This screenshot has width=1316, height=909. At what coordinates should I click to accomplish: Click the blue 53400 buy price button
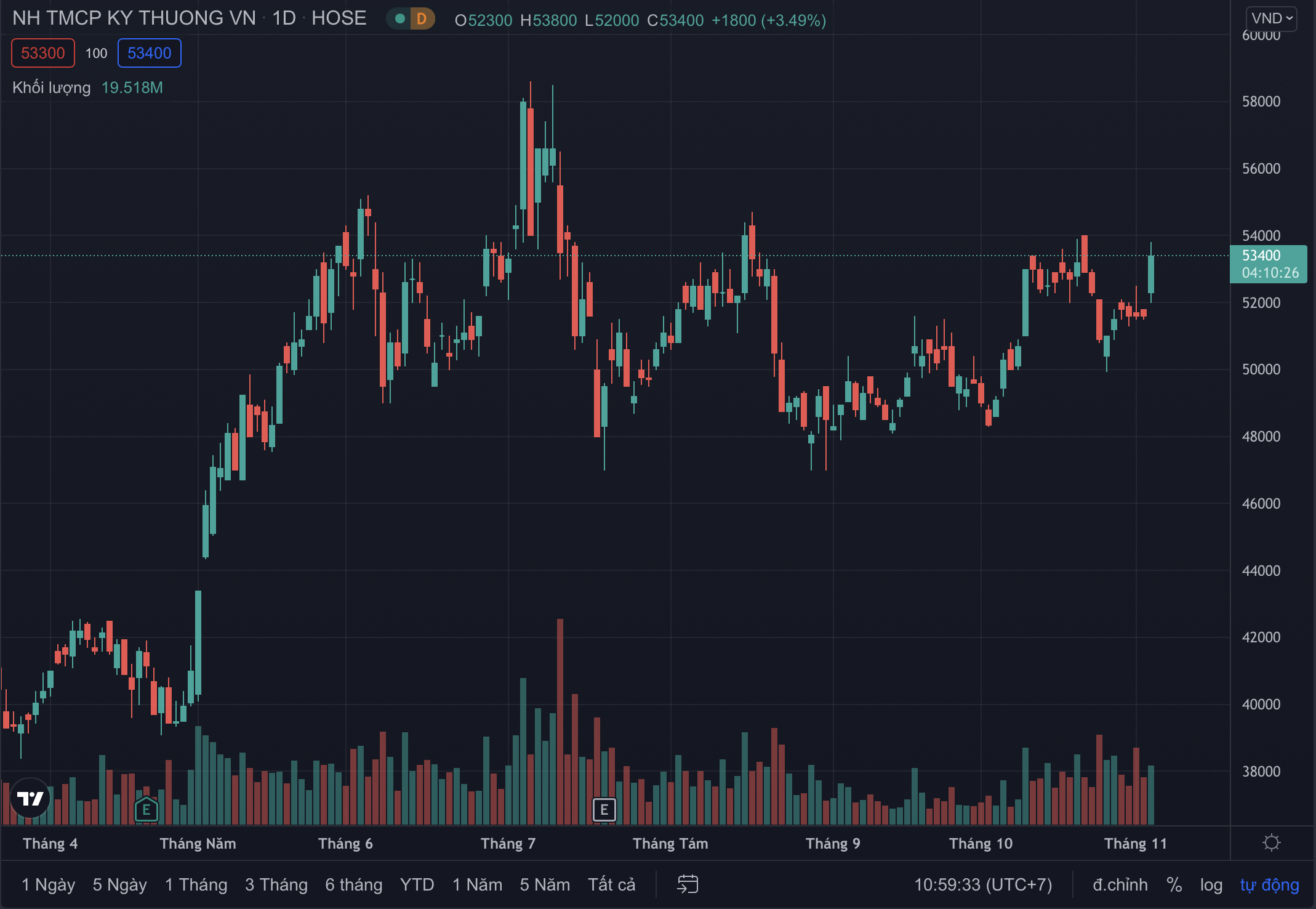pos(150,53)
